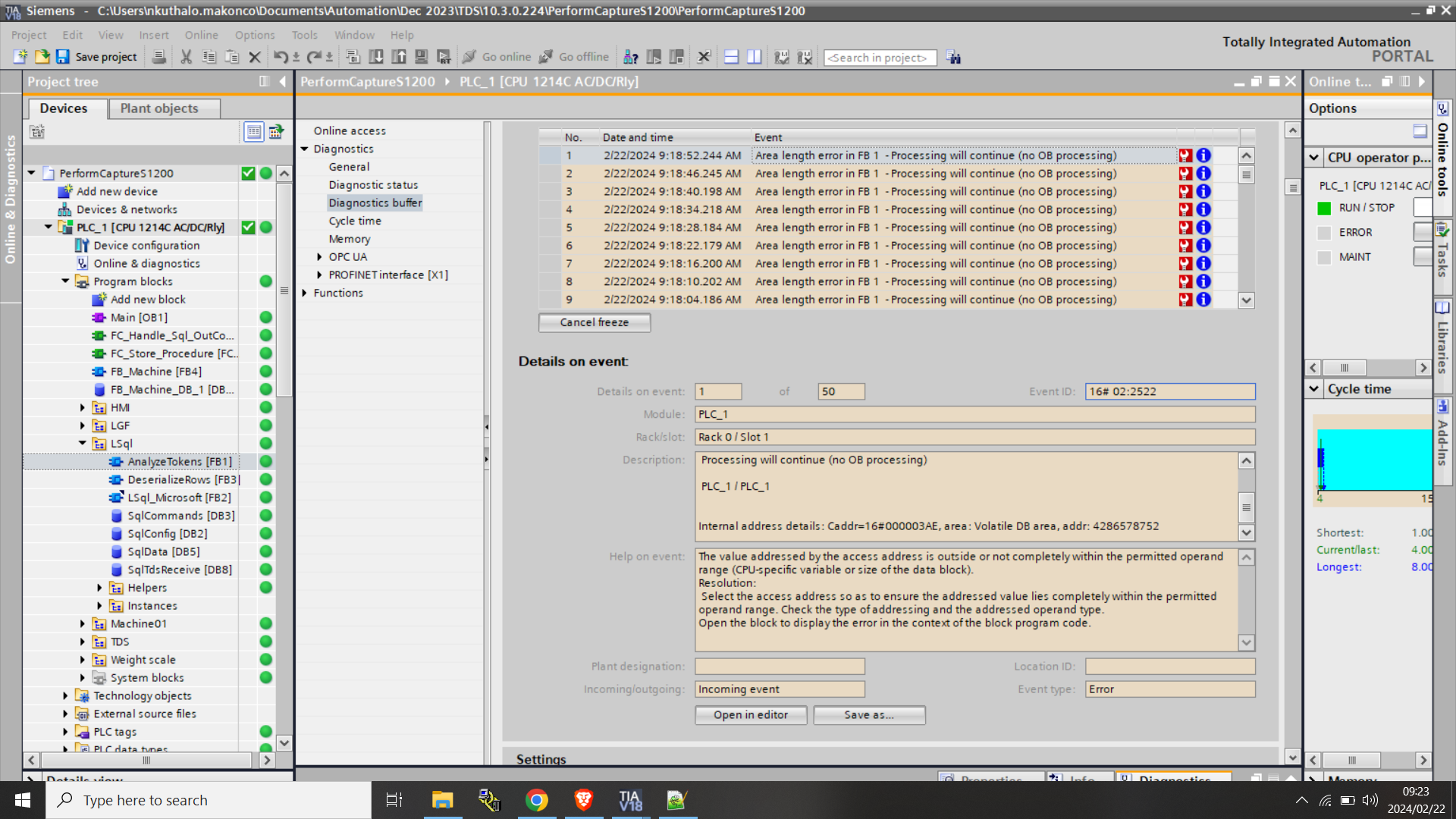Split editor space horizontally icon
The width and height of the screenshot is (1456, 819).
click(731, 57)
